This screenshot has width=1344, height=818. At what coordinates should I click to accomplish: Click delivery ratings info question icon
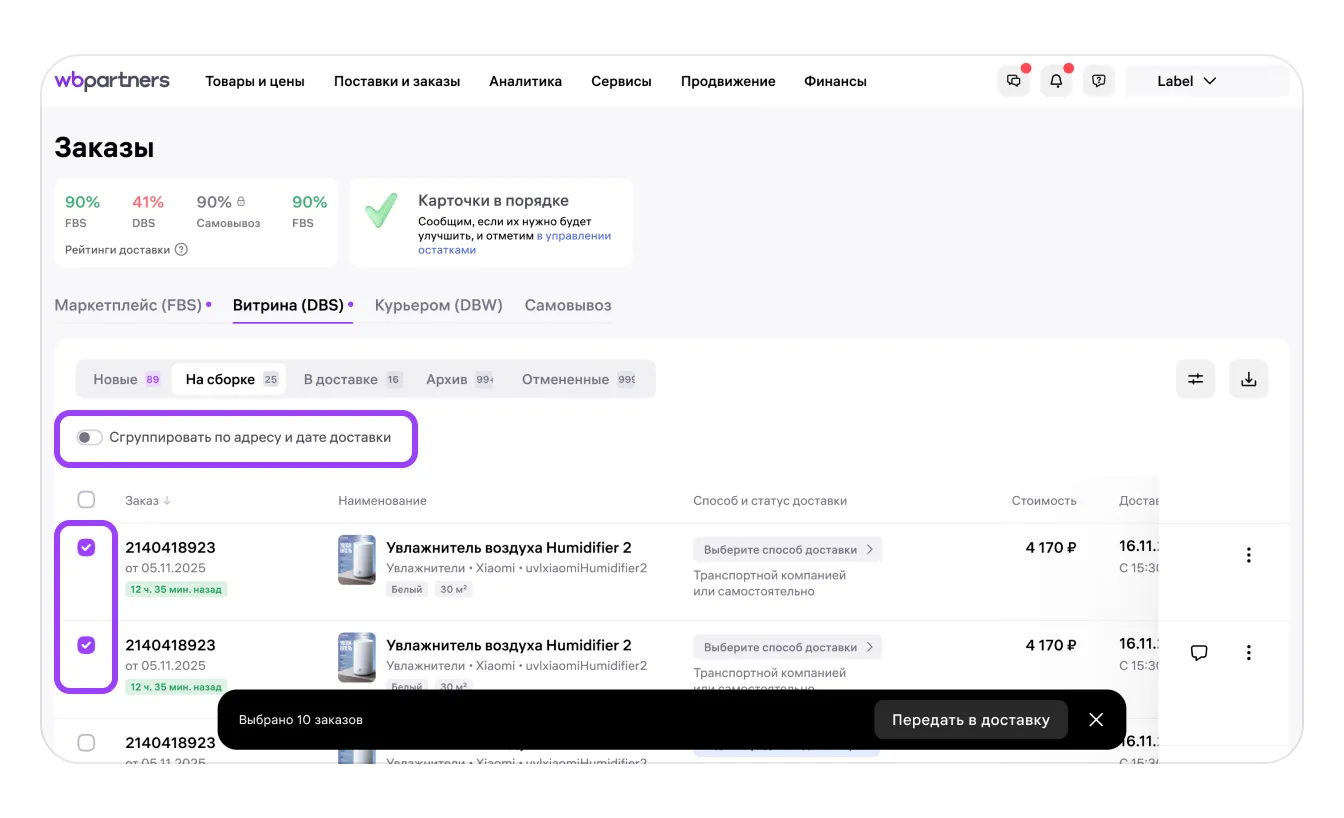[181, 250]
